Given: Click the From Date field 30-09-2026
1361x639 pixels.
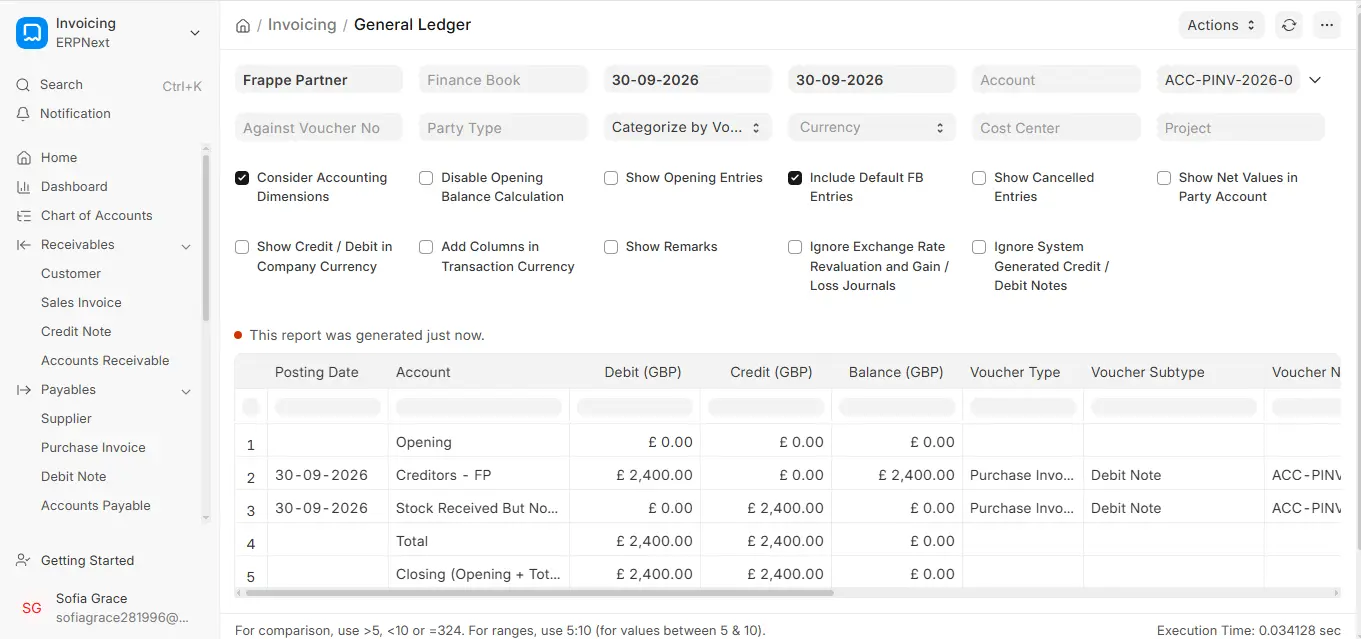Looking at the screenshot, I should tap(687, 80).
